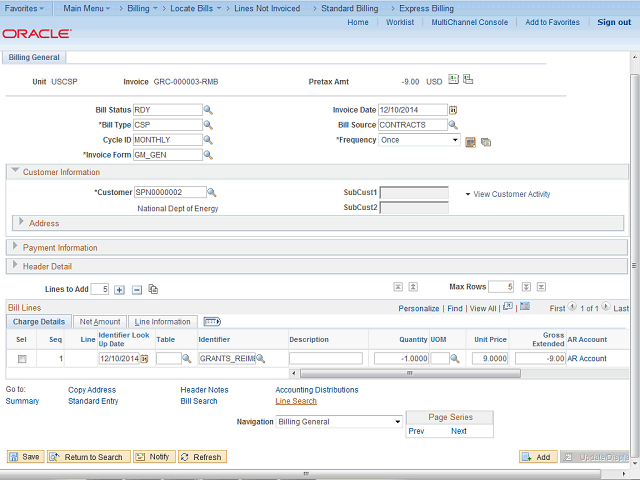Click the minus icon next to Lines to Add
Screen dimensions: 640x480
pyautogui.click(x=137, y=289)
